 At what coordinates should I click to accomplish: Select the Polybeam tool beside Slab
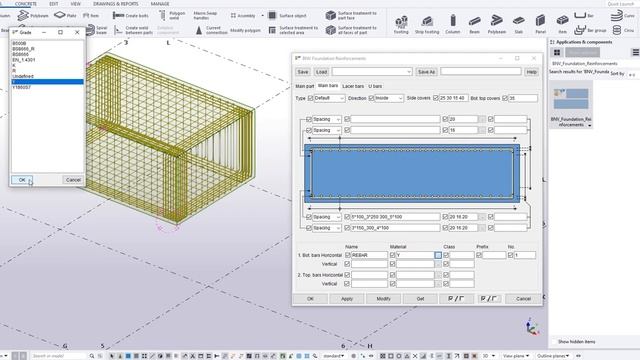click(x=496, y=24)
